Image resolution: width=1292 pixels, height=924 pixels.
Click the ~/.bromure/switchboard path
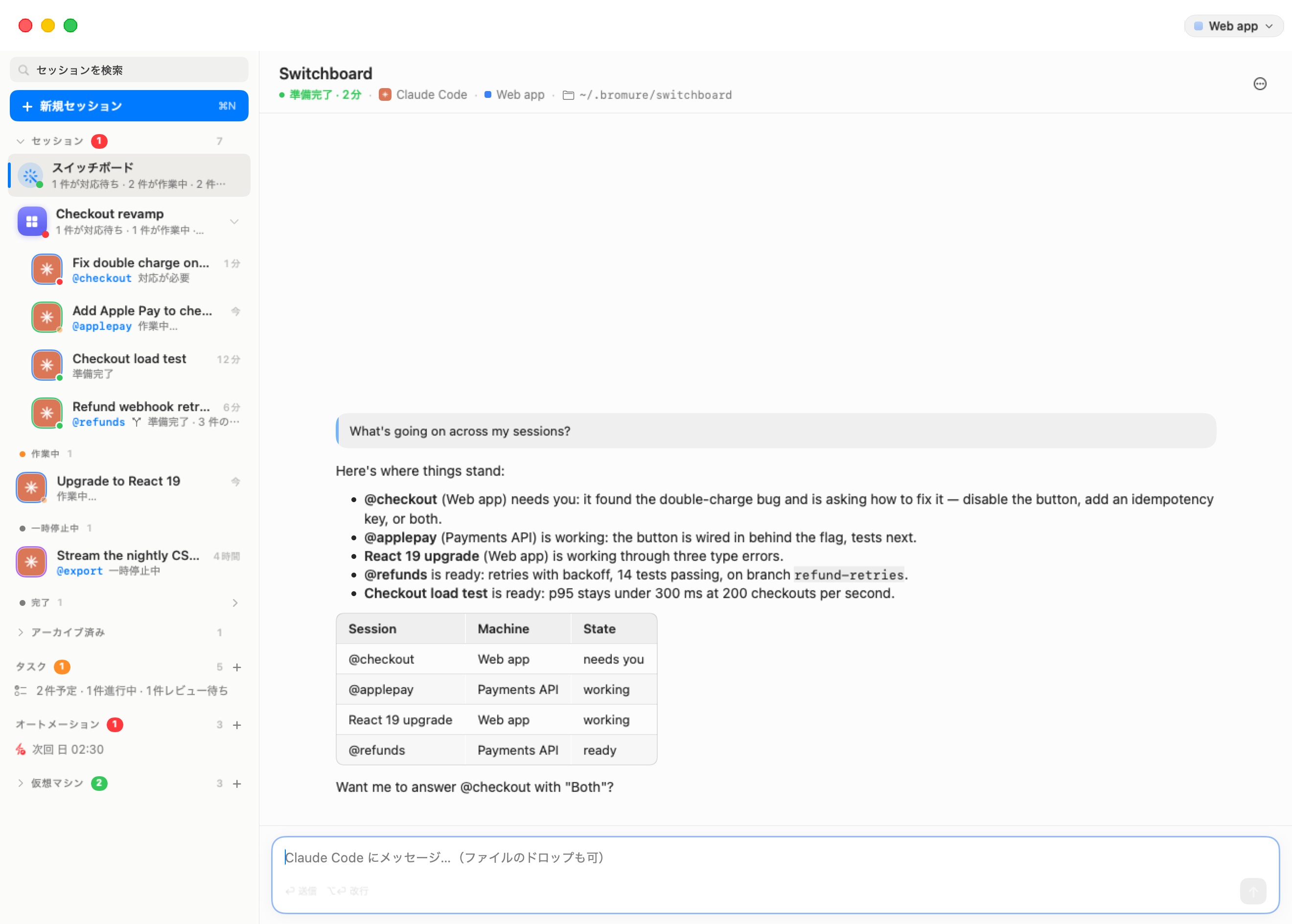click(x=655, y=95)
